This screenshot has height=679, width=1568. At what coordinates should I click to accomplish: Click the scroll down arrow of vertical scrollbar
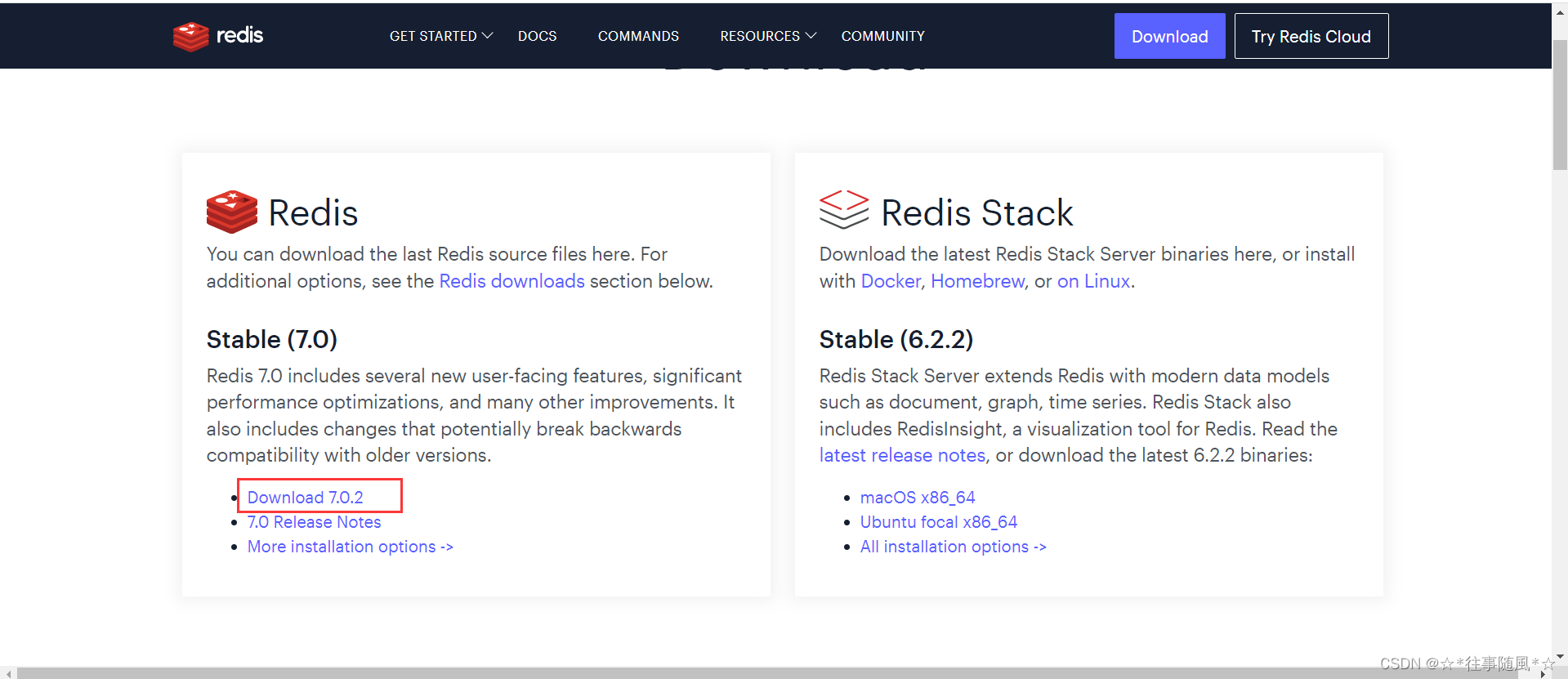pos(1560,656)
